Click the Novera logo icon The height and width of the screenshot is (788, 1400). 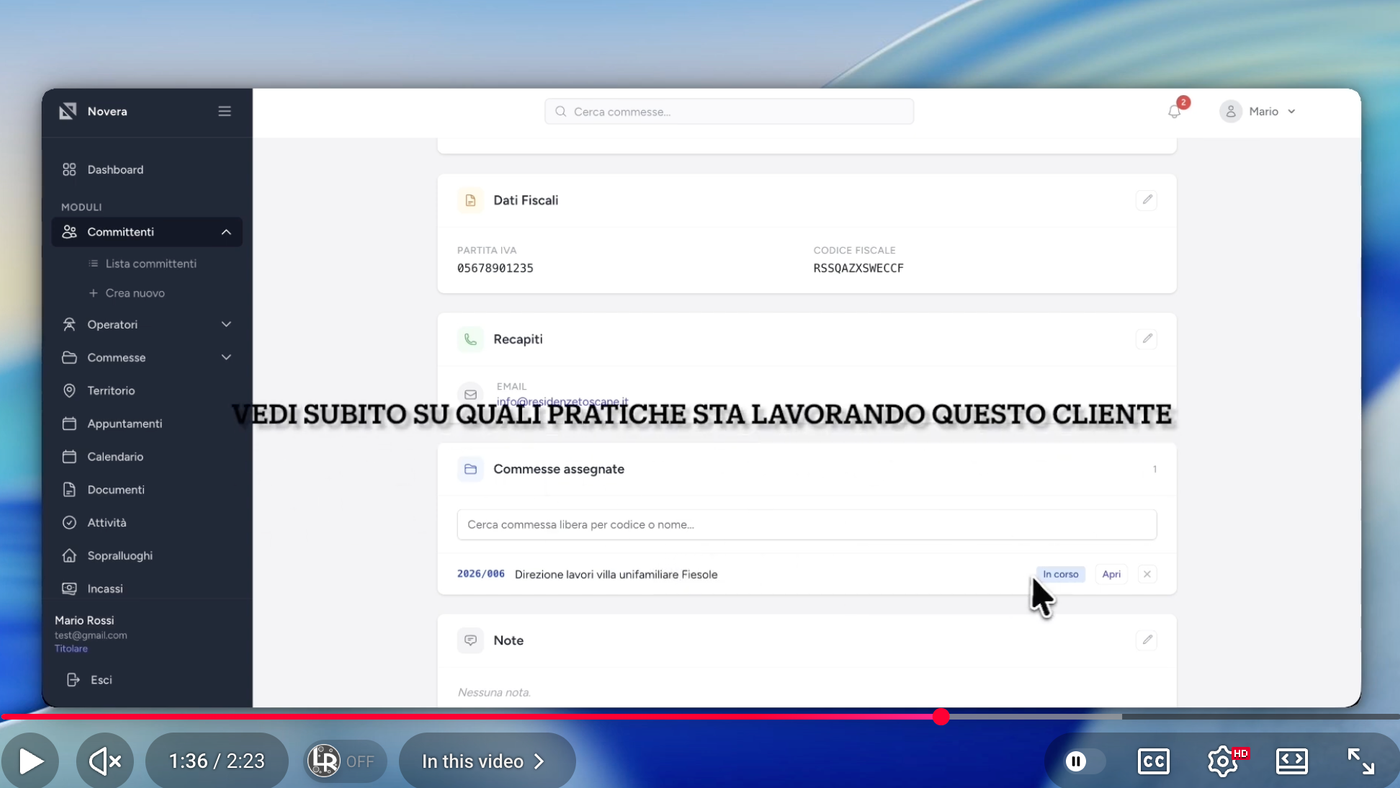click(x=68, y=111)
